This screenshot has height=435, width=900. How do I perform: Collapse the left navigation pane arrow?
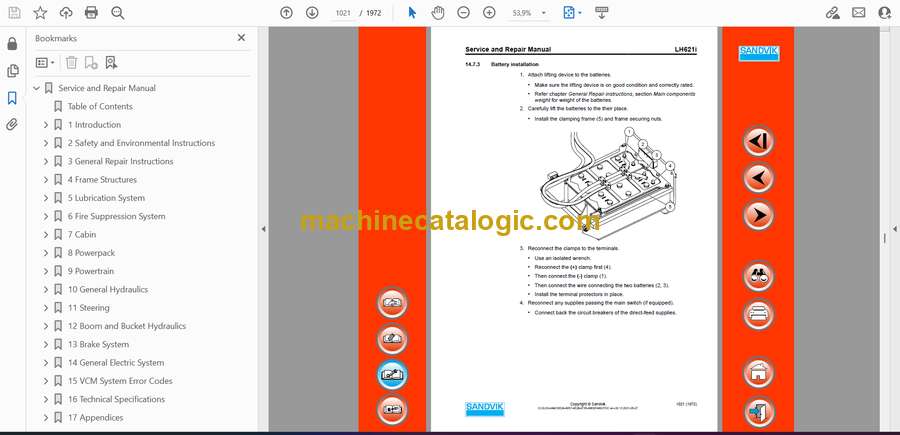(263, 229)
